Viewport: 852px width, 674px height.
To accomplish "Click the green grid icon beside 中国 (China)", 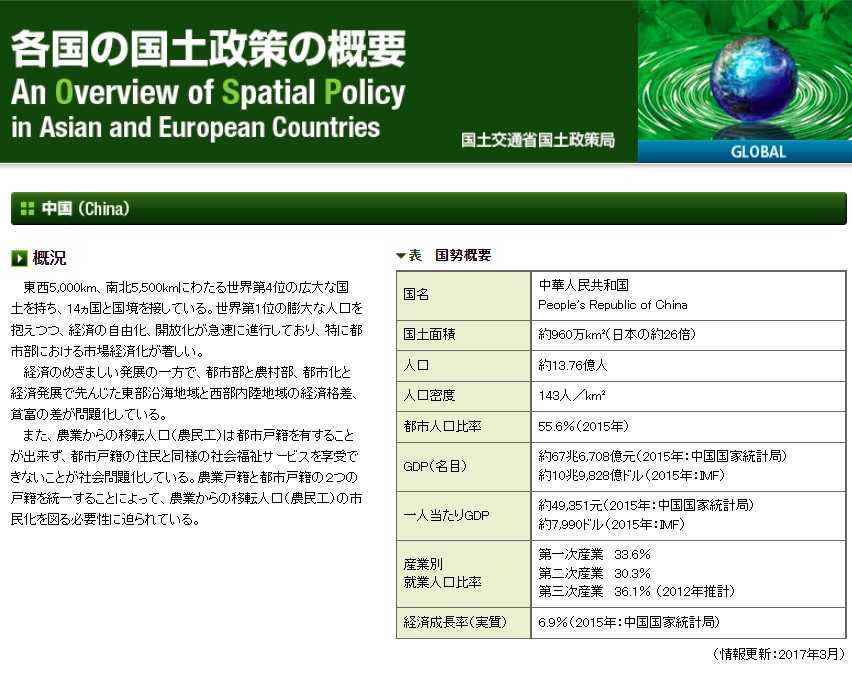I will coord(27,209).
